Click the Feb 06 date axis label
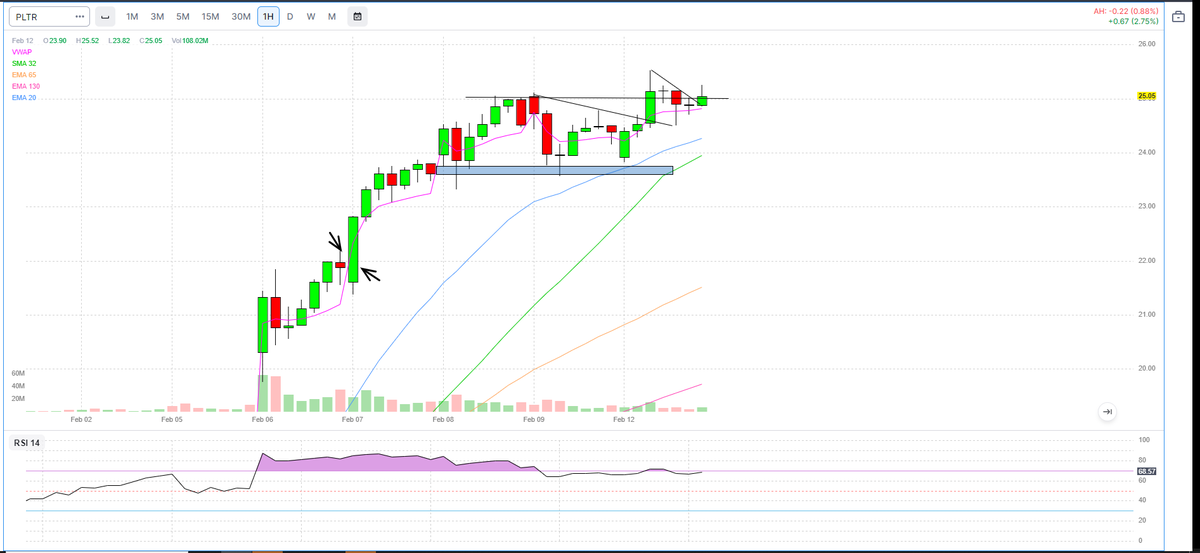 (x=262, y=420)
